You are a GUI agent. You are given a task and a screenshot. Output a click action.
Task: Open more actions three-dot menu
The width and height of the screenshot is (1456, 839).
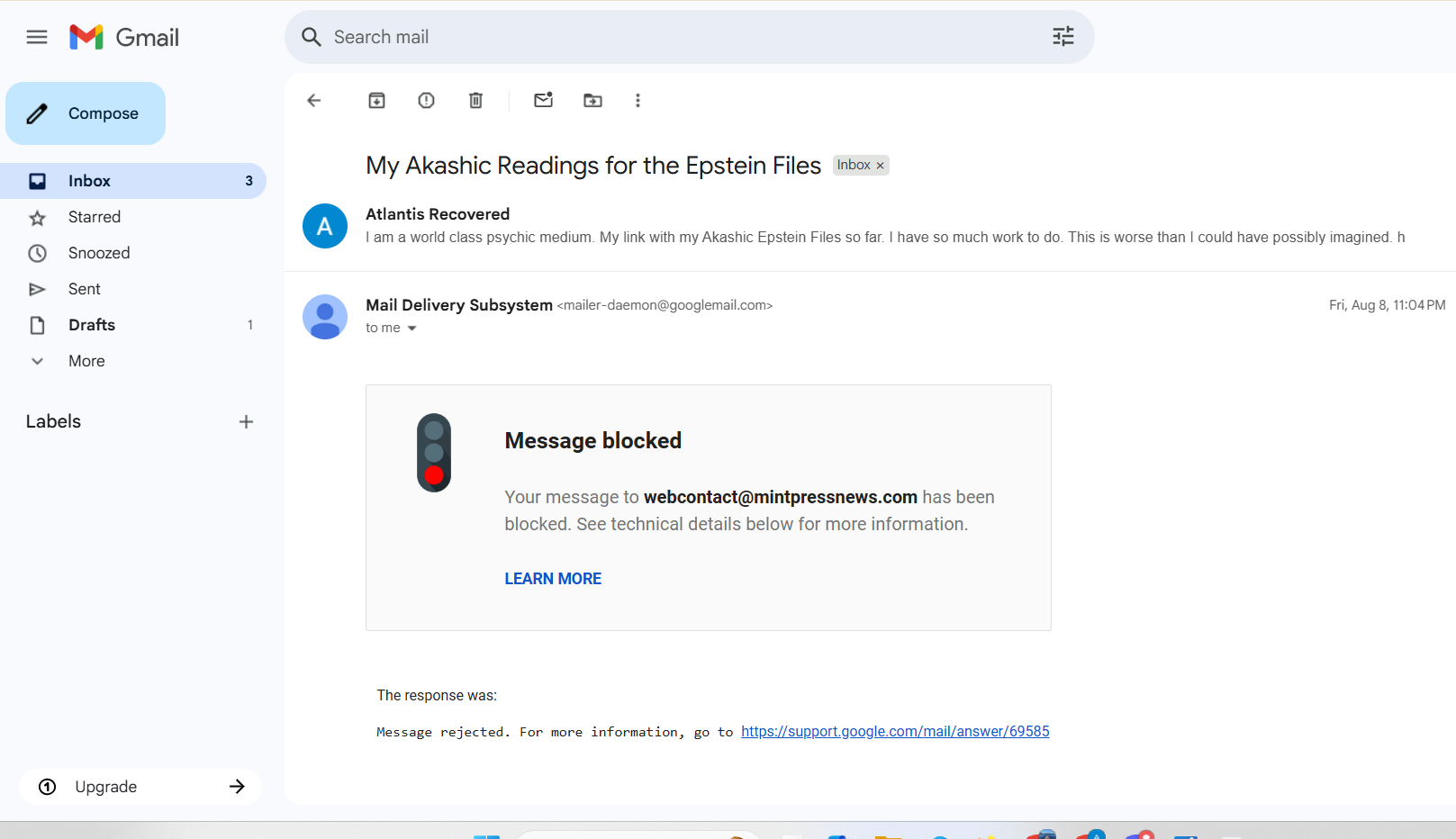click(638, 100)
